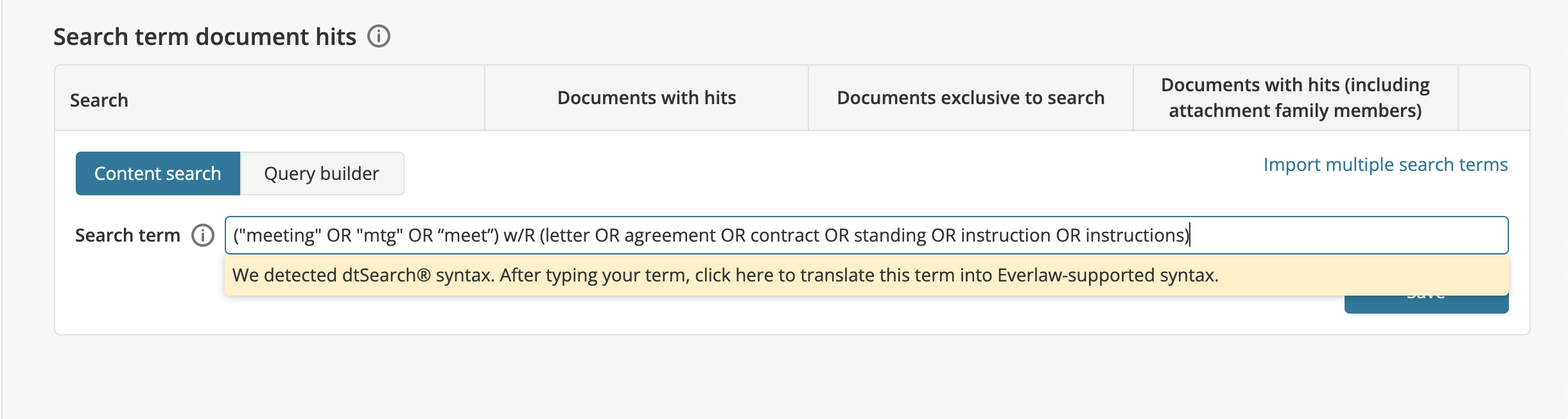1568x419 pixels.
Task: Click the attachment family members column header
Action: pos(1295,98)
